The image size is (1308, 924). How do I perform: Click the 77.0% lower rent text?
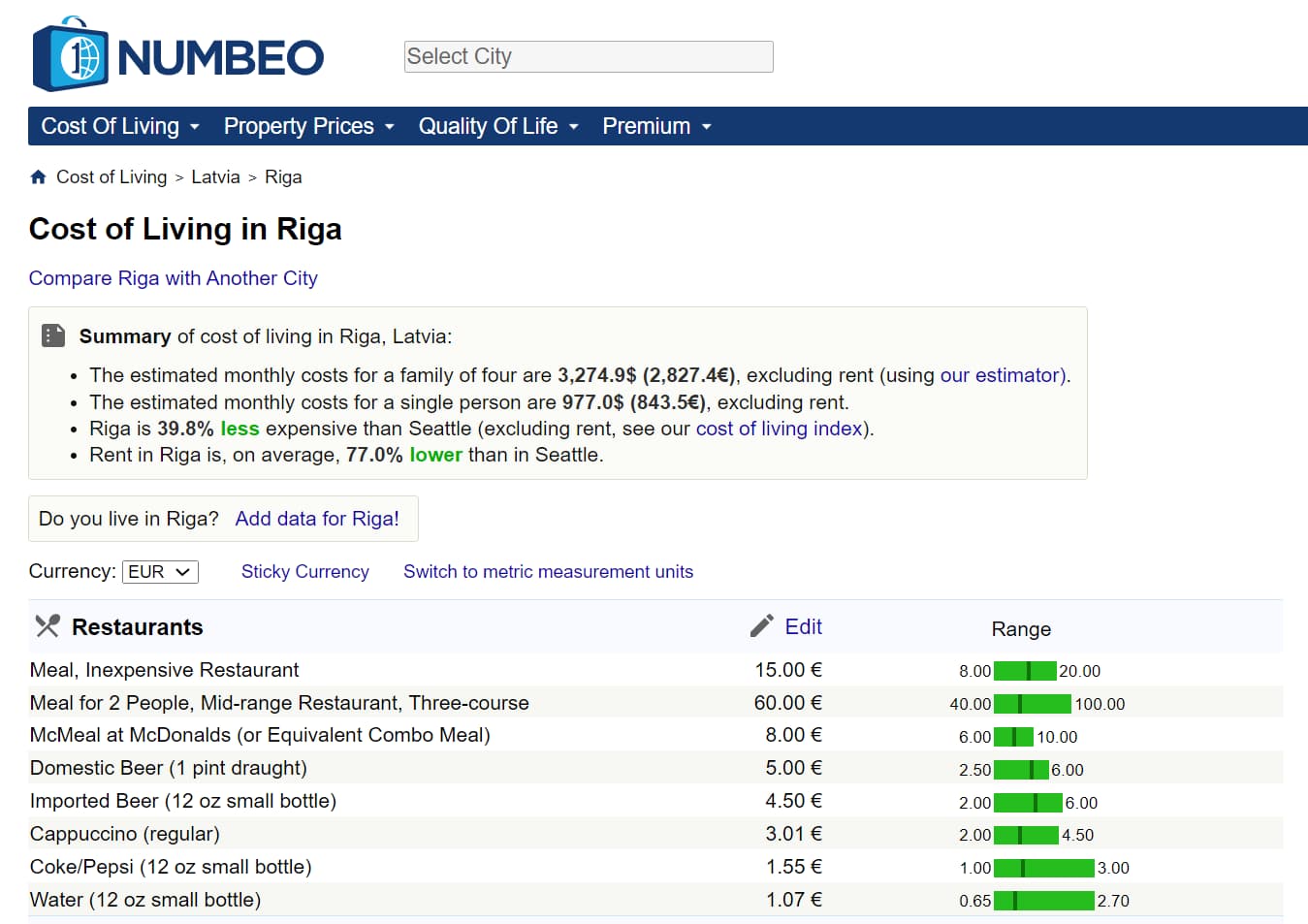[x=404, y=455]
